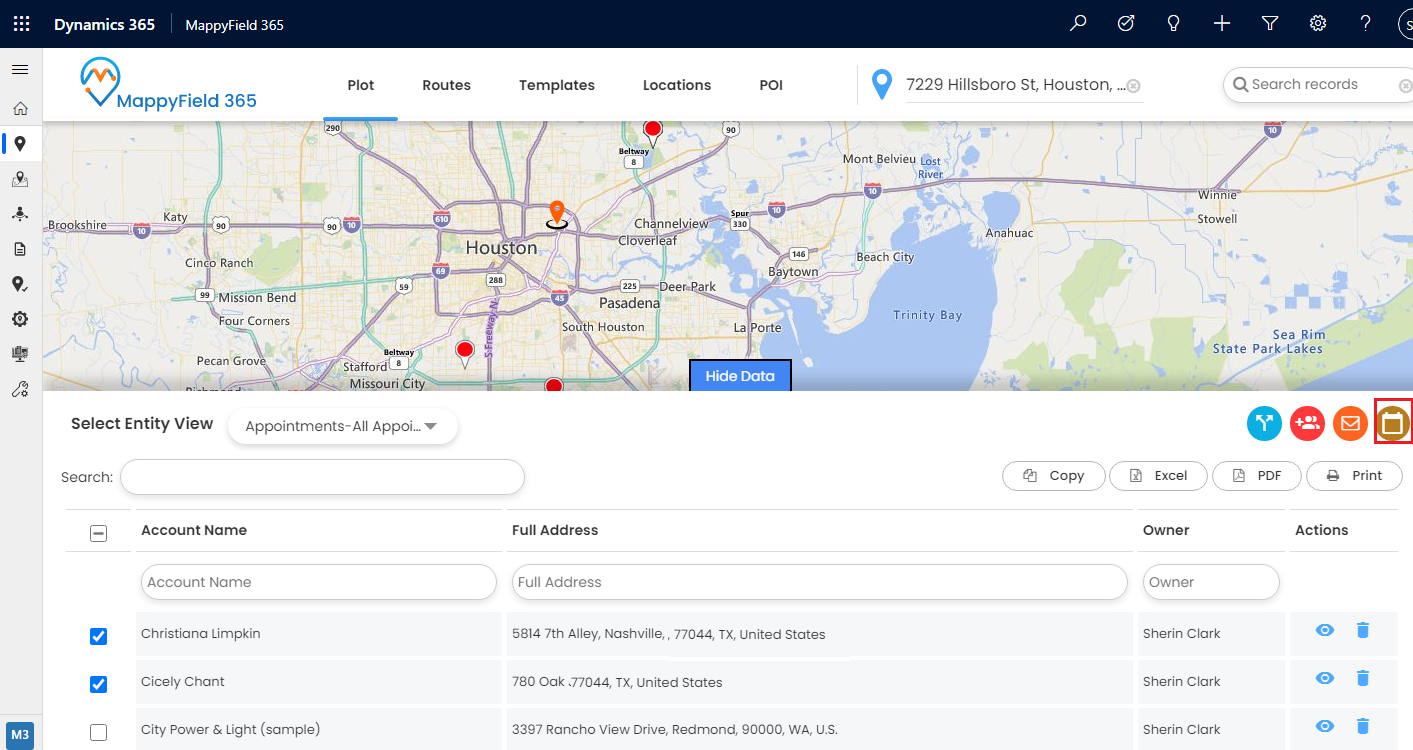Screen dimensions: 1413x750
Task: View Christiana Limpkin with the eye icon
Action: (x=1325, y=630)
